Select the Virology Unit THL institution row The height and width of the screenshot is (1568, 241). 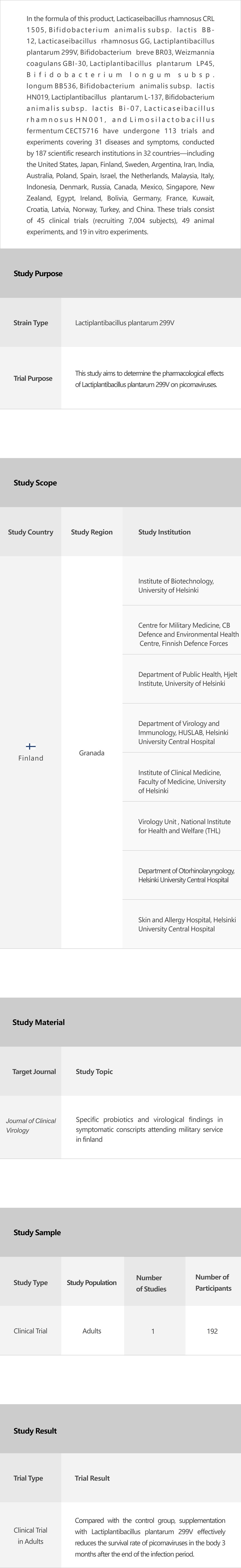coord(184,826)
